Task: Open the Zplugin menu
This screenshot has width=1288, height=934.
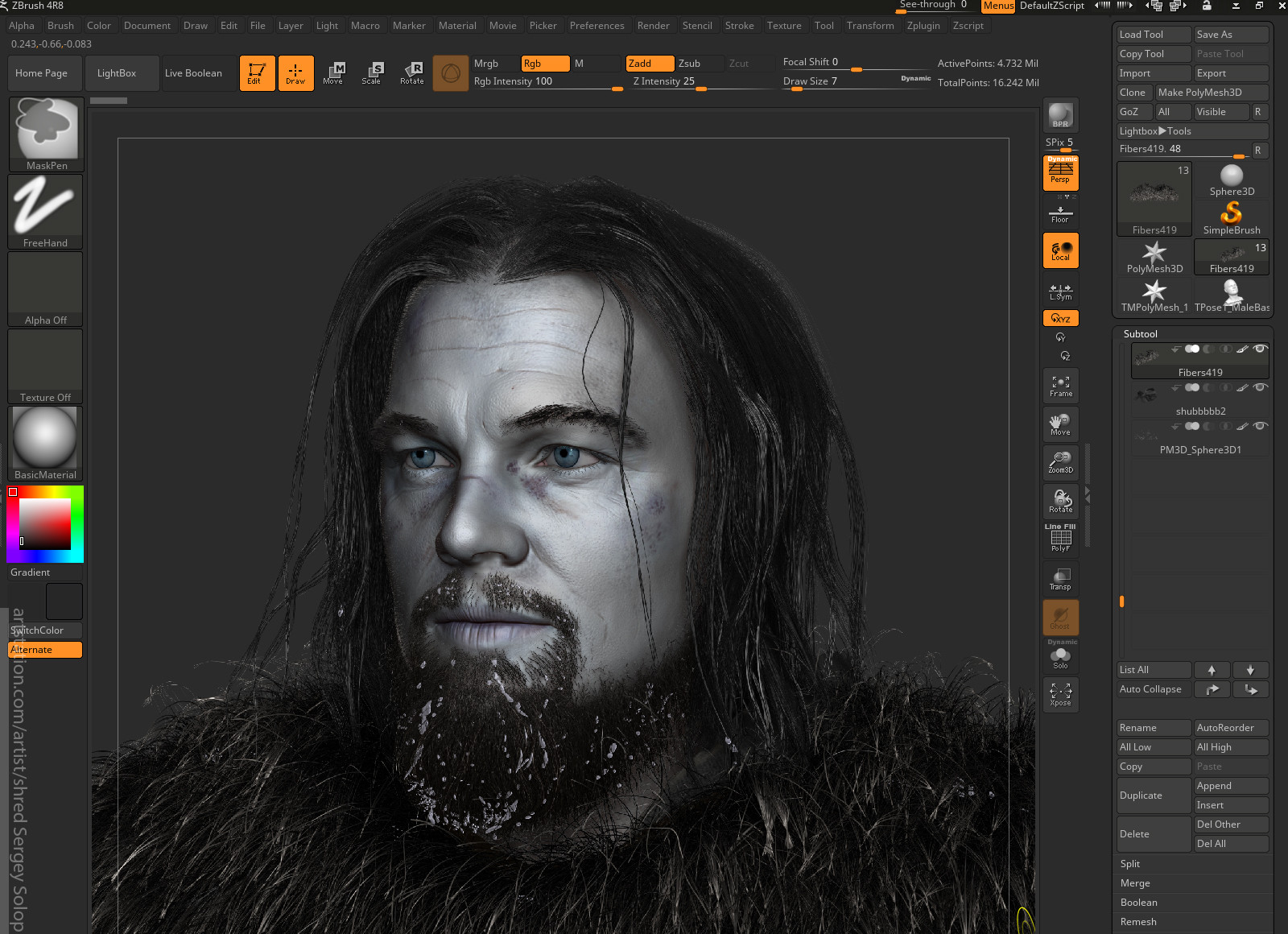Action: pos(923,26)
